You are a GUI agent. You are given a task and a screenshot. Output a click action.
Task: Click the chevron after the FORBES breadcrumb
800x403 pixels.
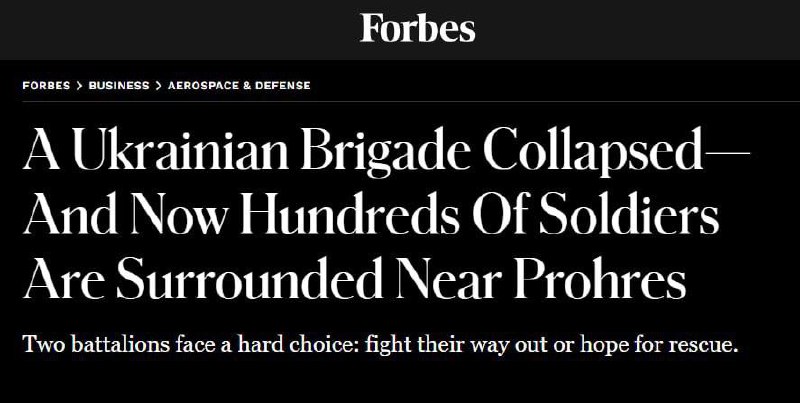click(79, 85)
